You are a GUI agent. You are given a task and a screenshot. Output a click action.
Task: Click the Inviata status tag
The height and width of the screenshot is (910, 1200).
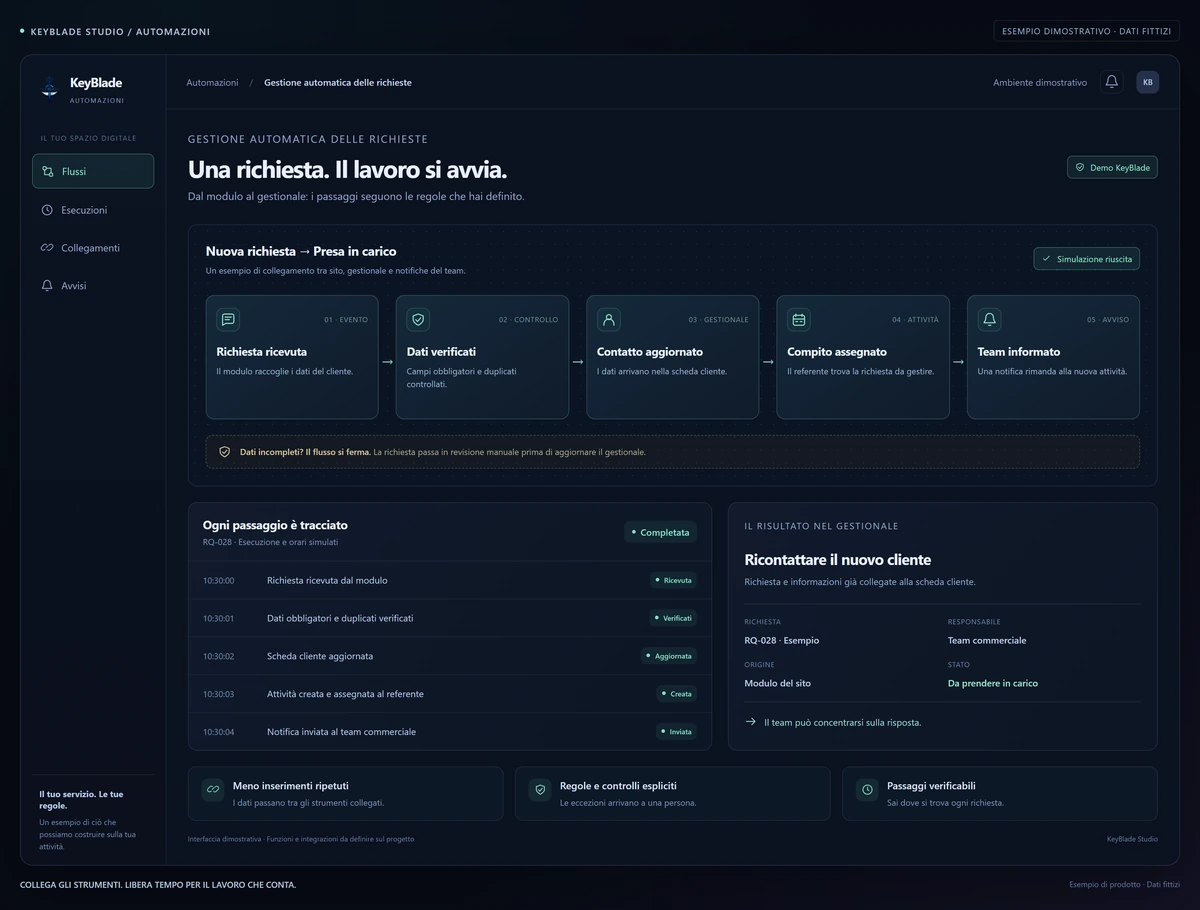tap(676, 732)
